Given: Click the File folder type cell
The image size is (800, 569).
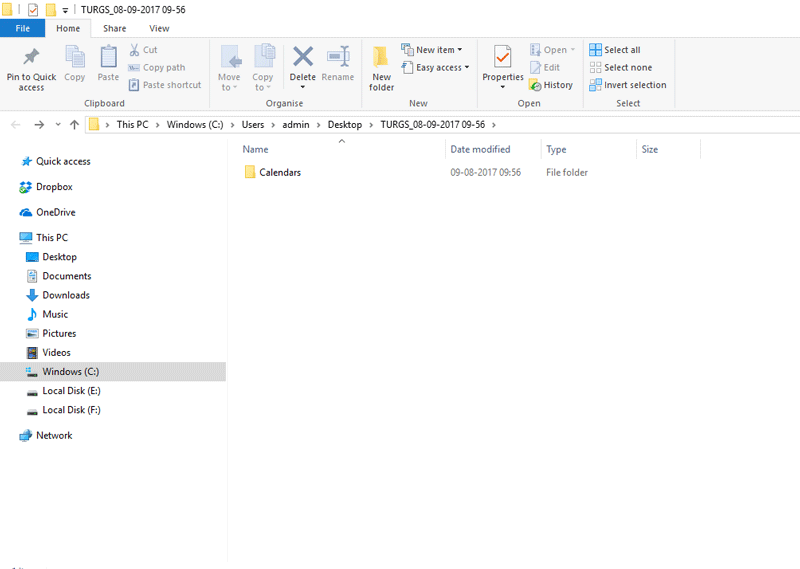Looking at the screenshot, I should coord(567,172).
